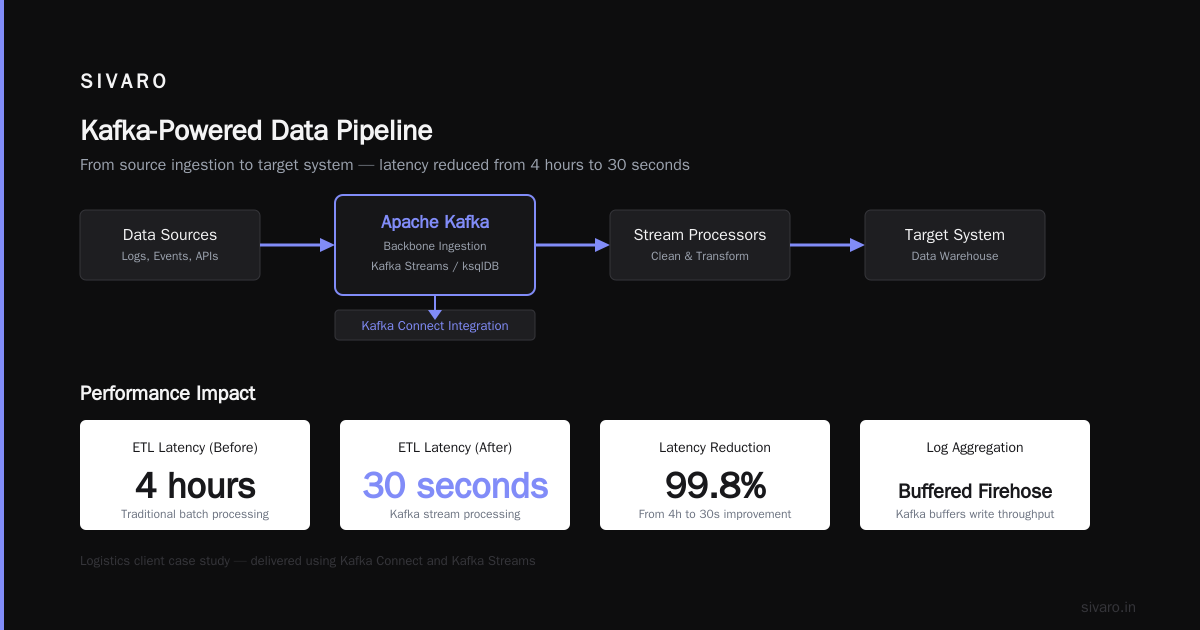
Task: Click the 30 seconds value text
Action: click(455, 486)
